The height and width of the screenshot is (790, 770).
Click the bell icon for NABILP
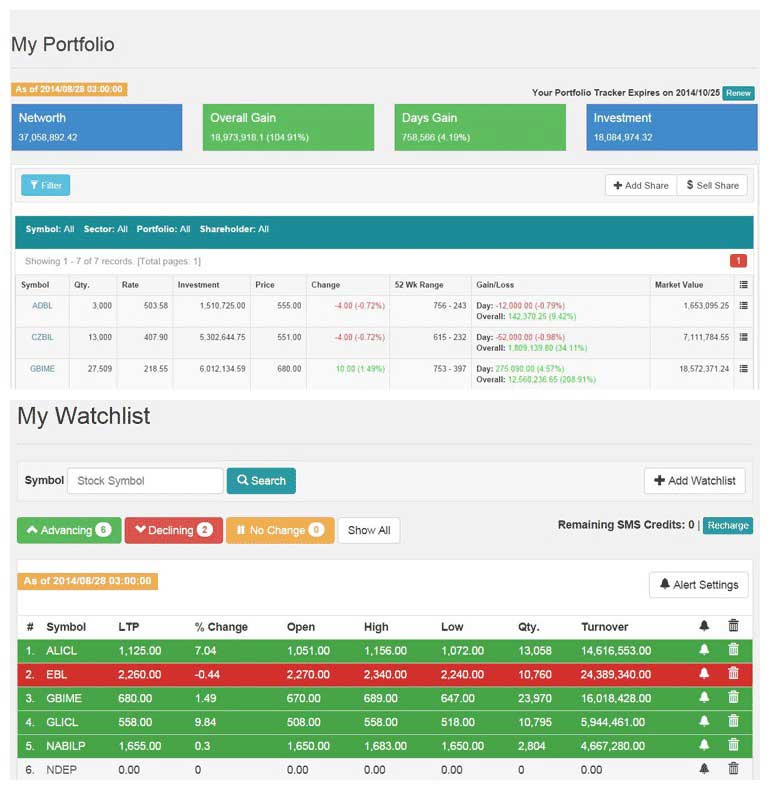704,745
